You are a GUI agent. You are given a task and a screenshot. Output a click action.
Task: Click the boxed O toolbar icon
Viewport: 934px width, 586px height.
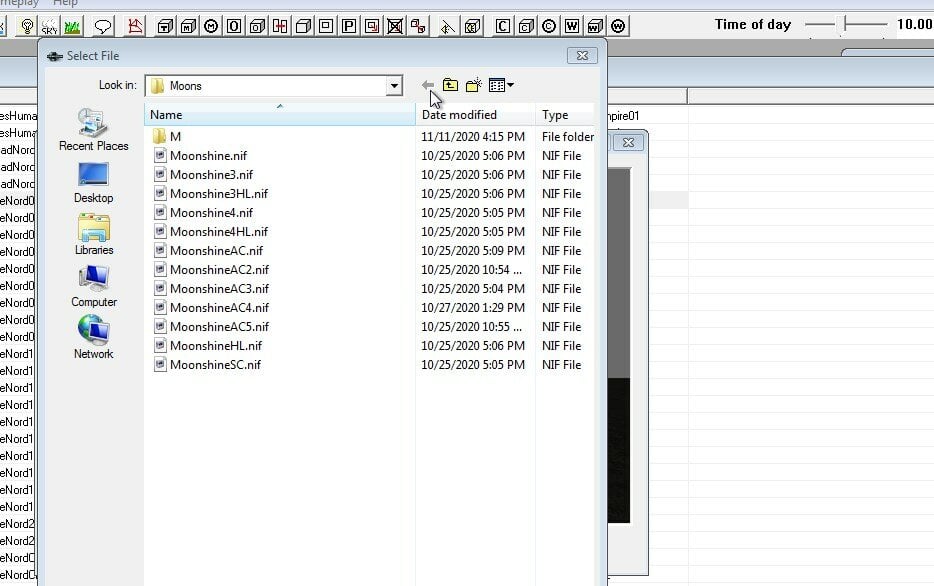pos(234,26)
